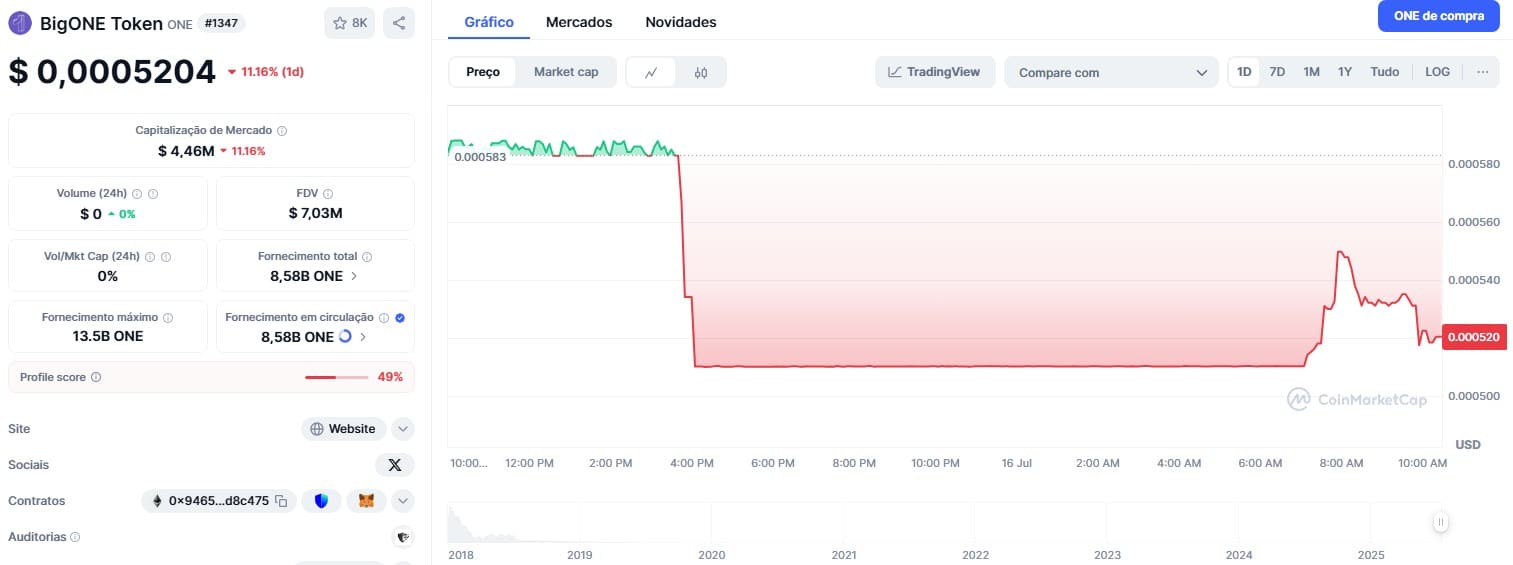Switch to candlestick chart icon
The width and height of the screenshot is (1513, 565).
tap(700, 72)
